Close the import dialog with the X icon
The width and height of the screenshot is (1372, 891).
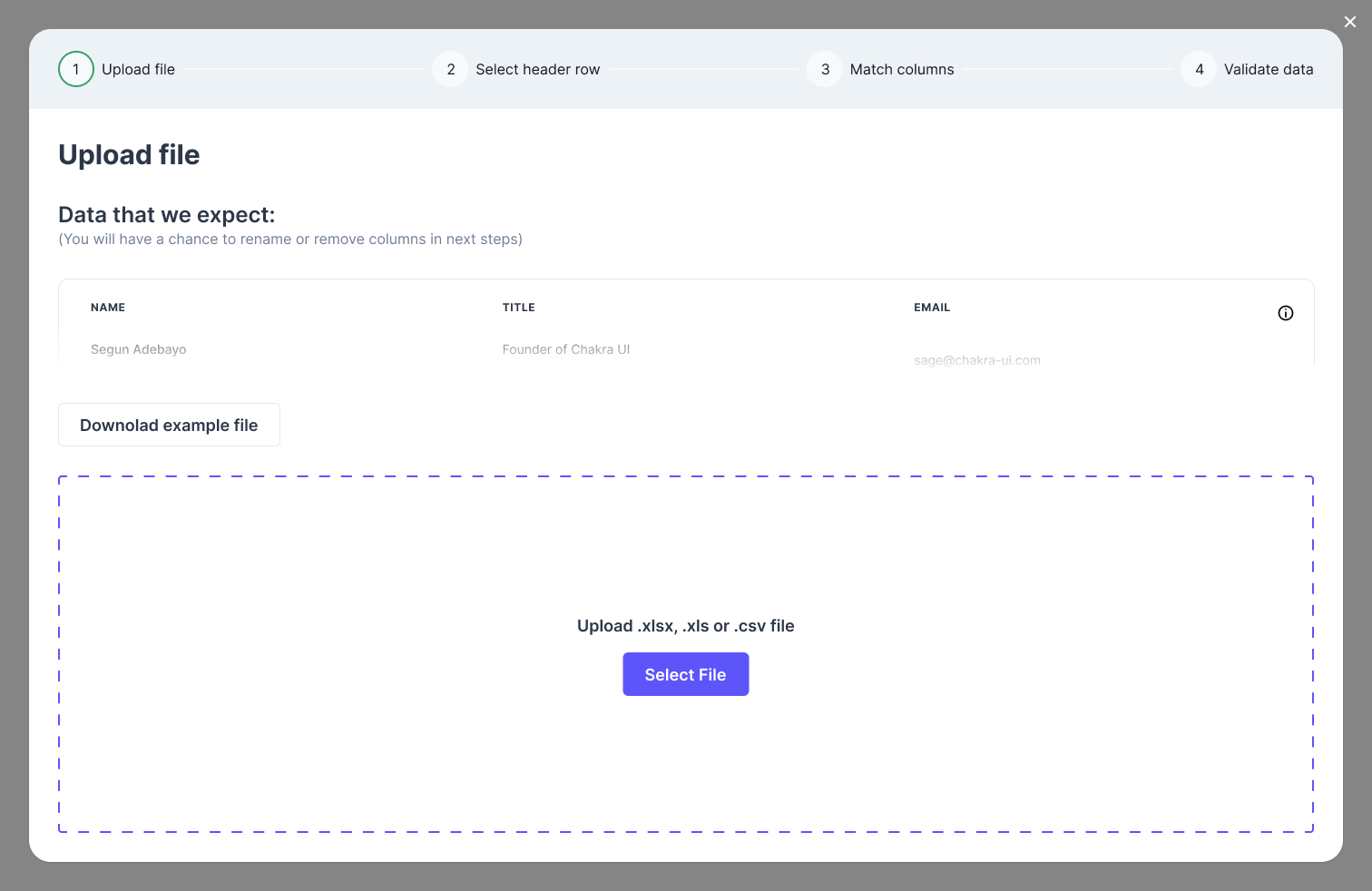[1350, 22]
